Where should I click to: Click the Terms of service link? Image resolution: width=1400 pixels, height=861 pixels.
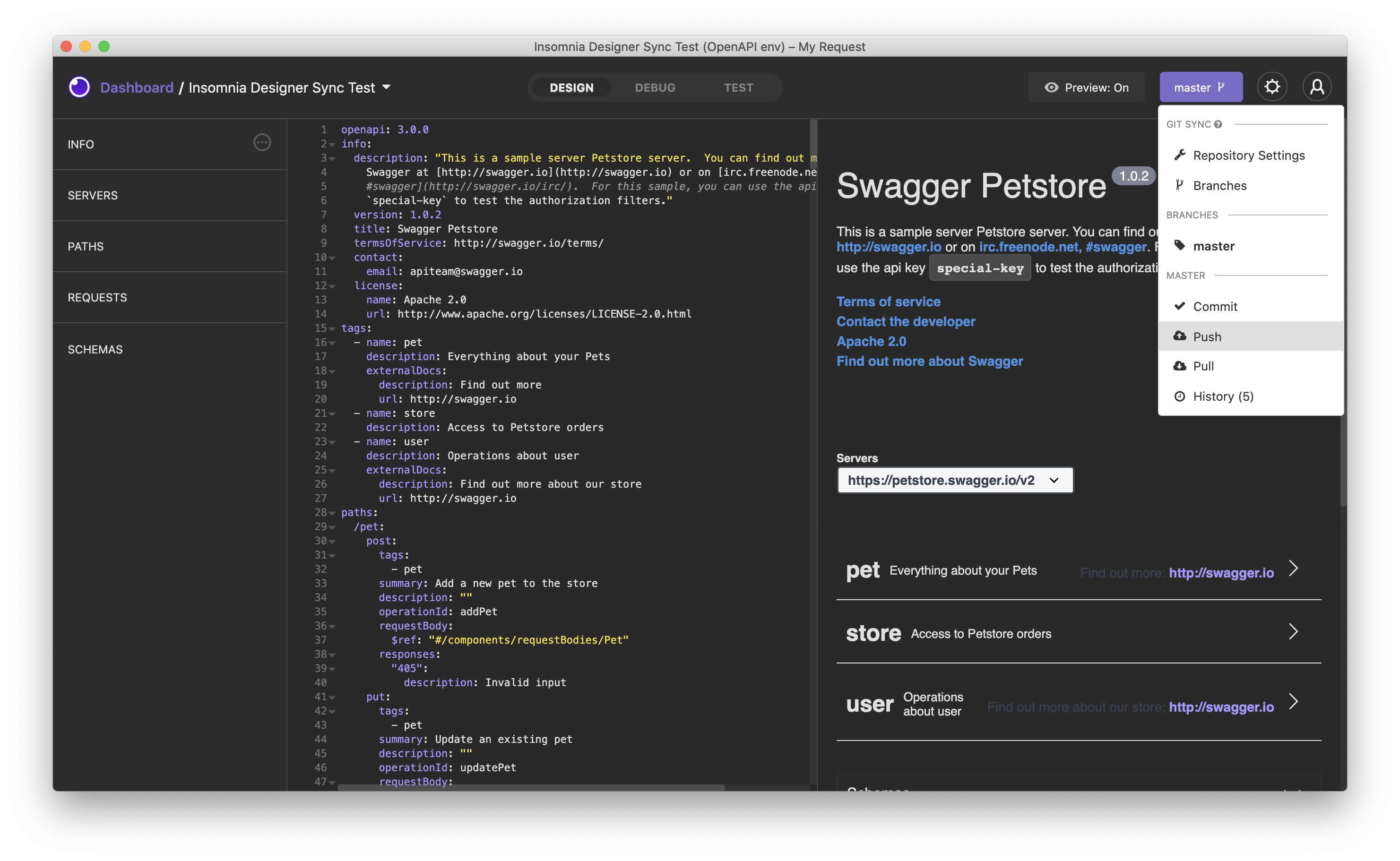click(887, 301)
